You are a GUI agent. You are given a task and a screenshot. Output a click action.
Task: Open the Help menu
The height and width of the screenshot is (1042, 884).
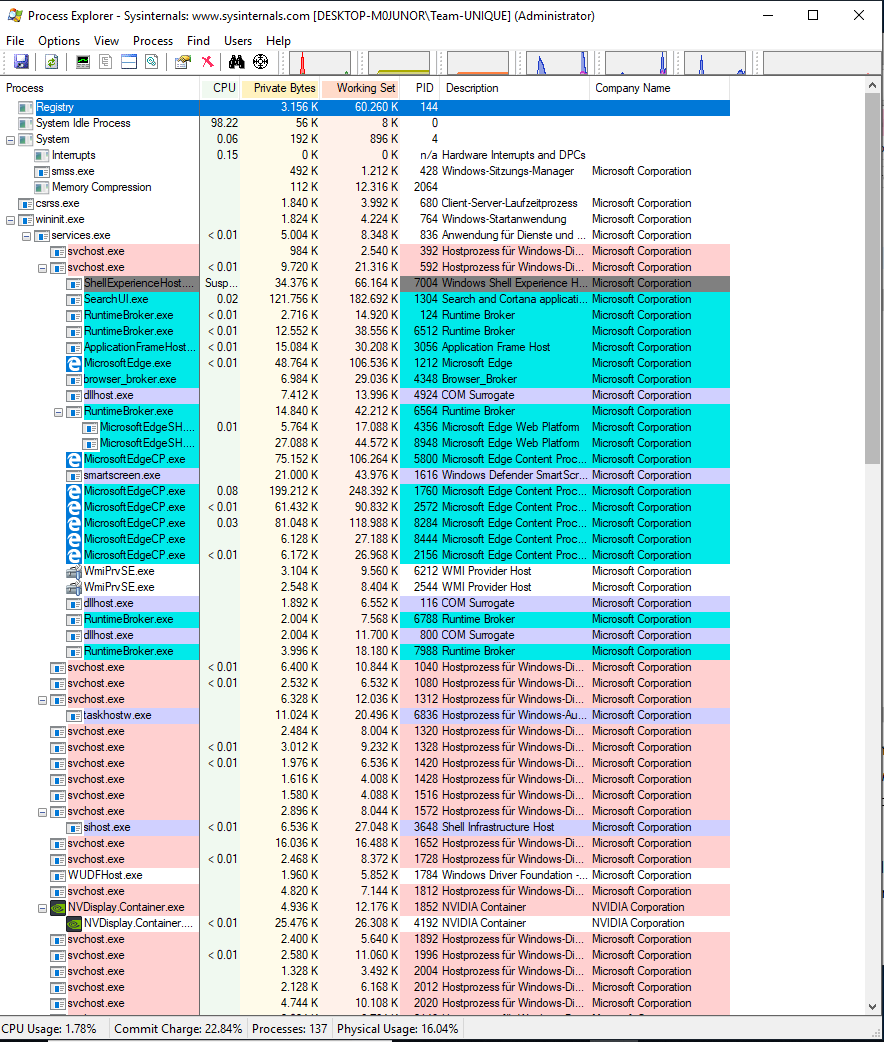click(x=278, y=41)
